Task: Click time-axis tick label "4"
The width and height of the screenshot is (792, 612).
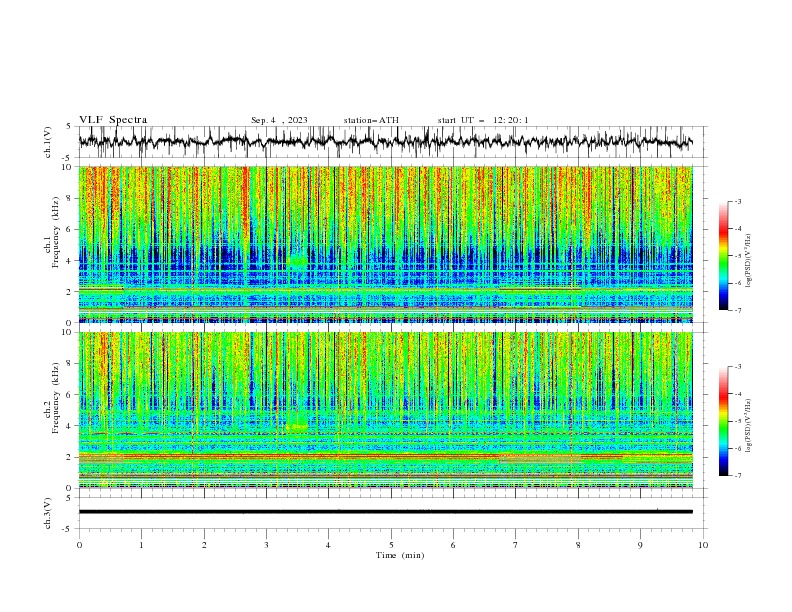Action: pos(328,545)
